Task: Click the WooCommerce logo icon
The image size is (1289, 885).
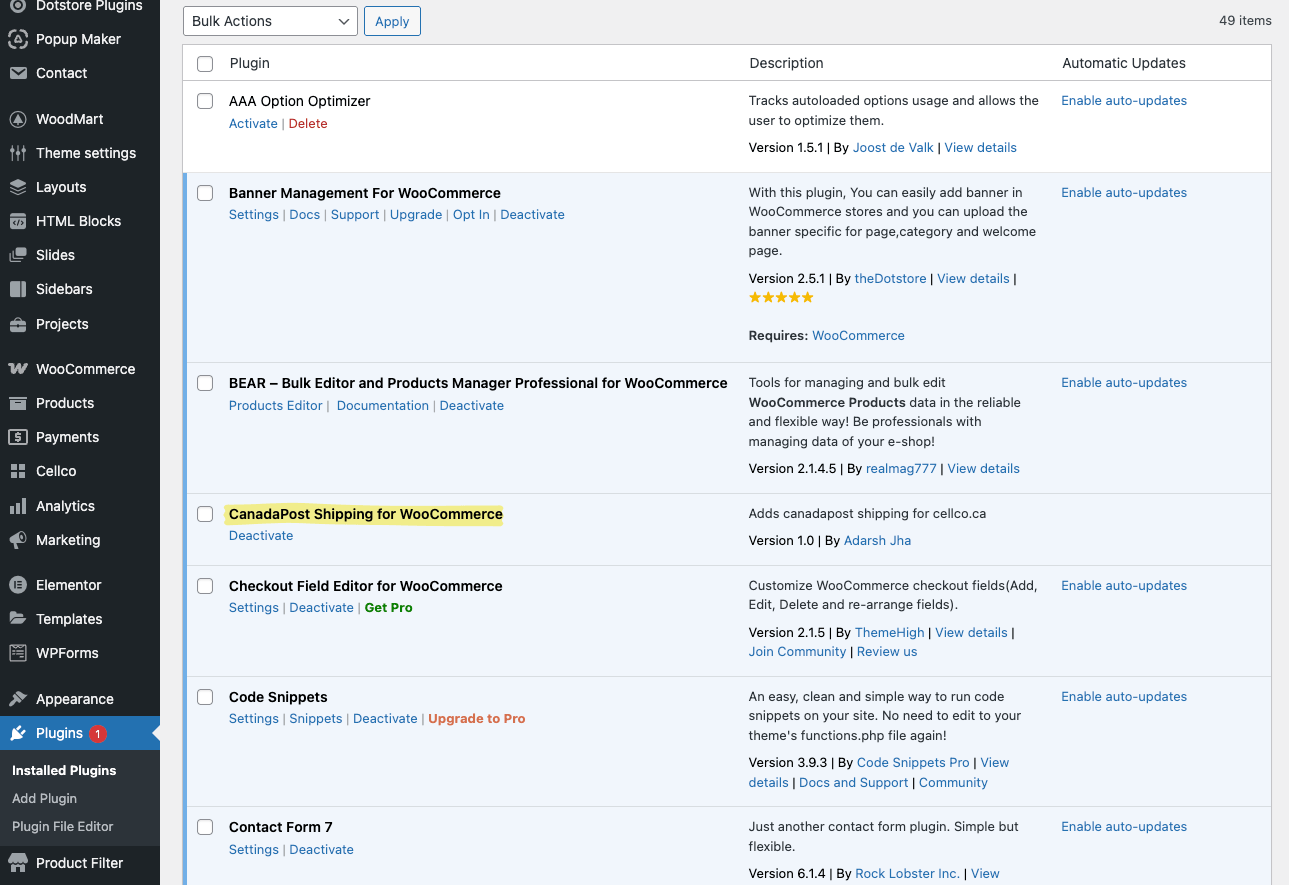Action: coord(17,369)
